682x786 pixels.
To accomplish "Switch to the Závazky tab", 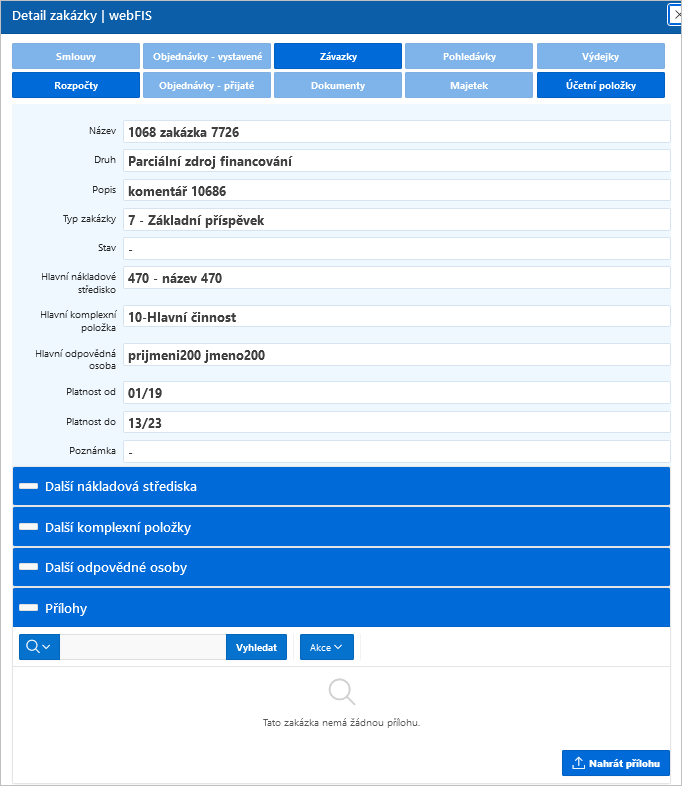I will [x=338, y=56].
